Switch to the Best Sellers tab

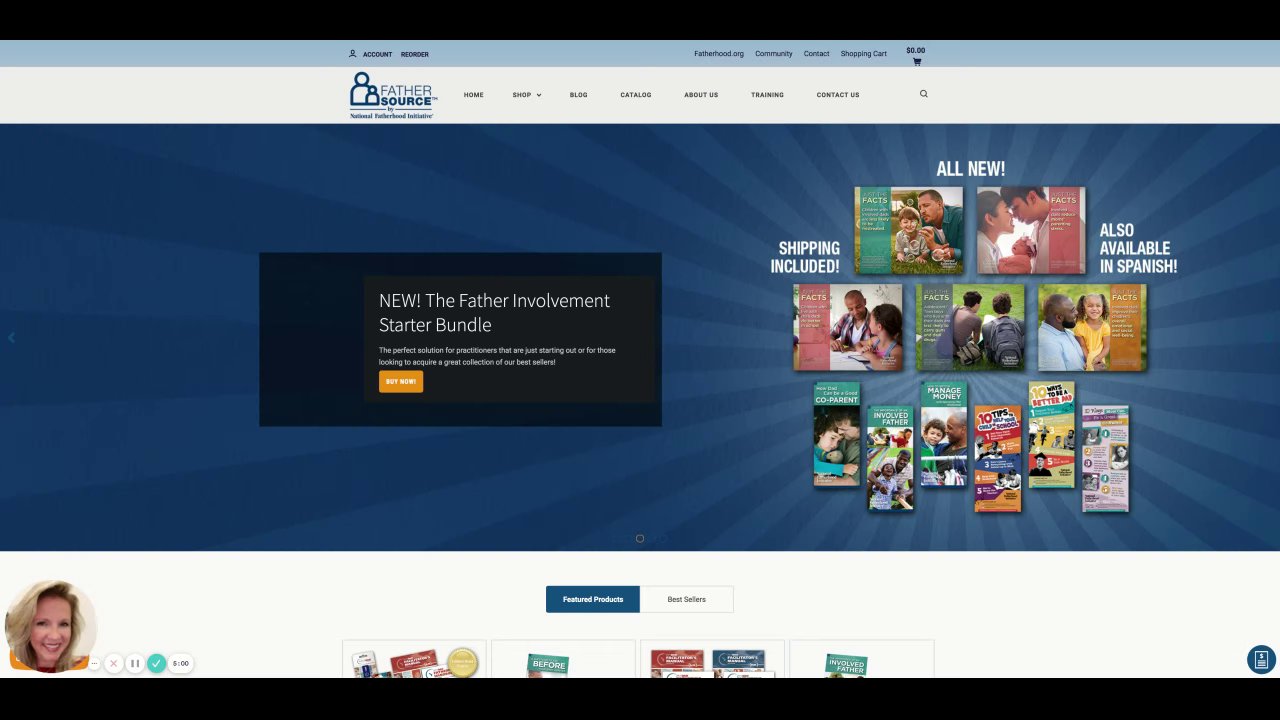pos(687,599)
